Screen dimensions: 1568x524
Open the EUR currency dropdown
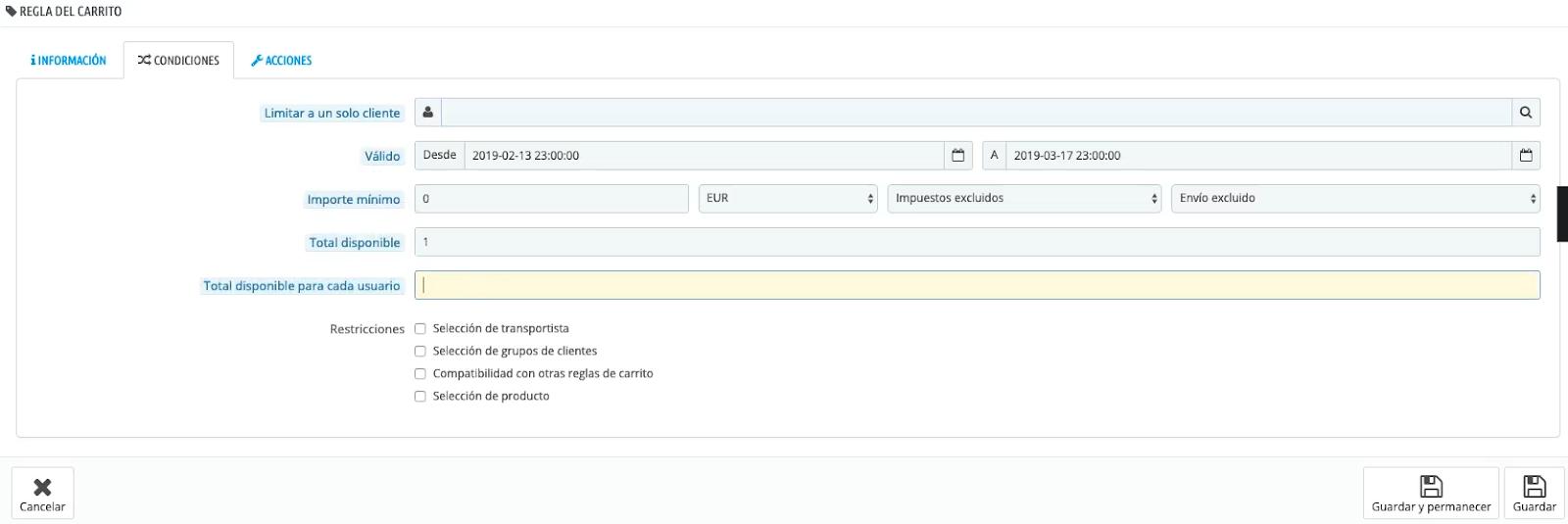(788, 199)
